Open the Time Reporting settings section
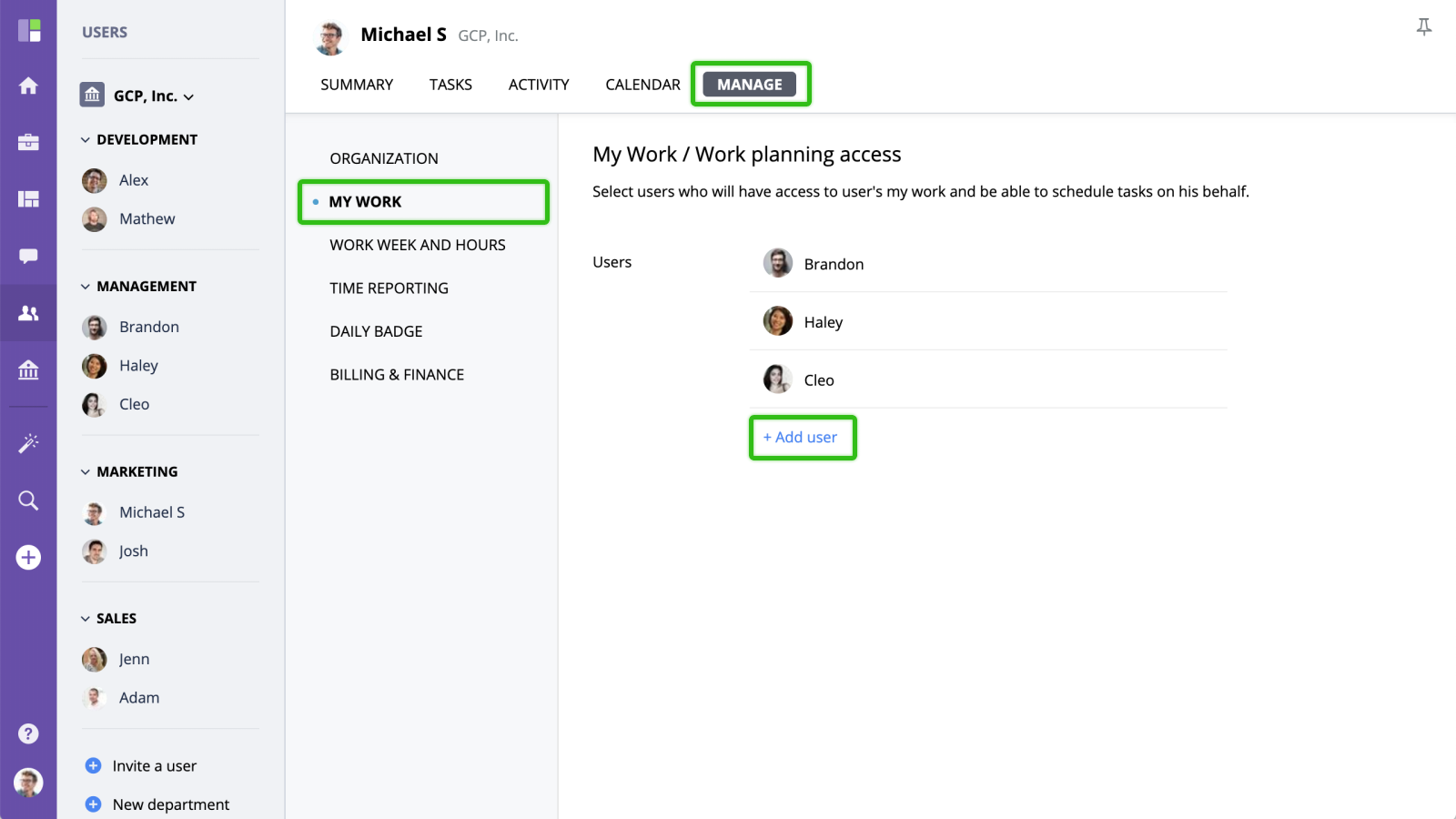The image size is (1456, 819). (x=389, y=288)
